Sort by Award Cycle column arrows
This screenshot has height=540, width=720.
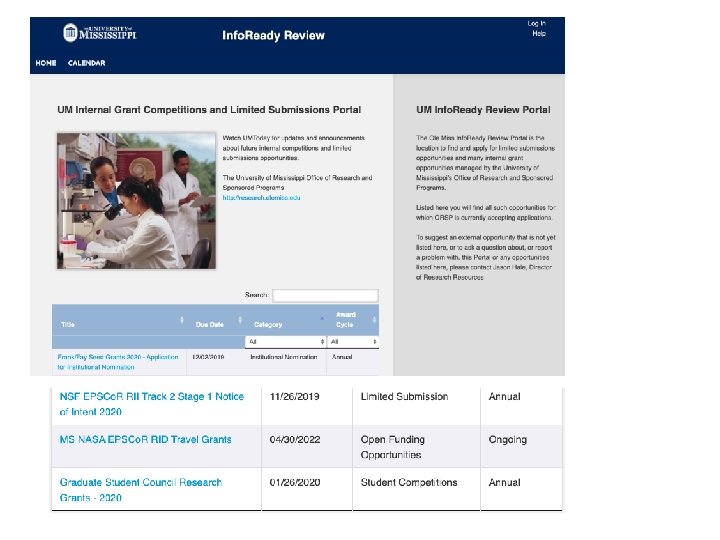[x=374, y=320]
